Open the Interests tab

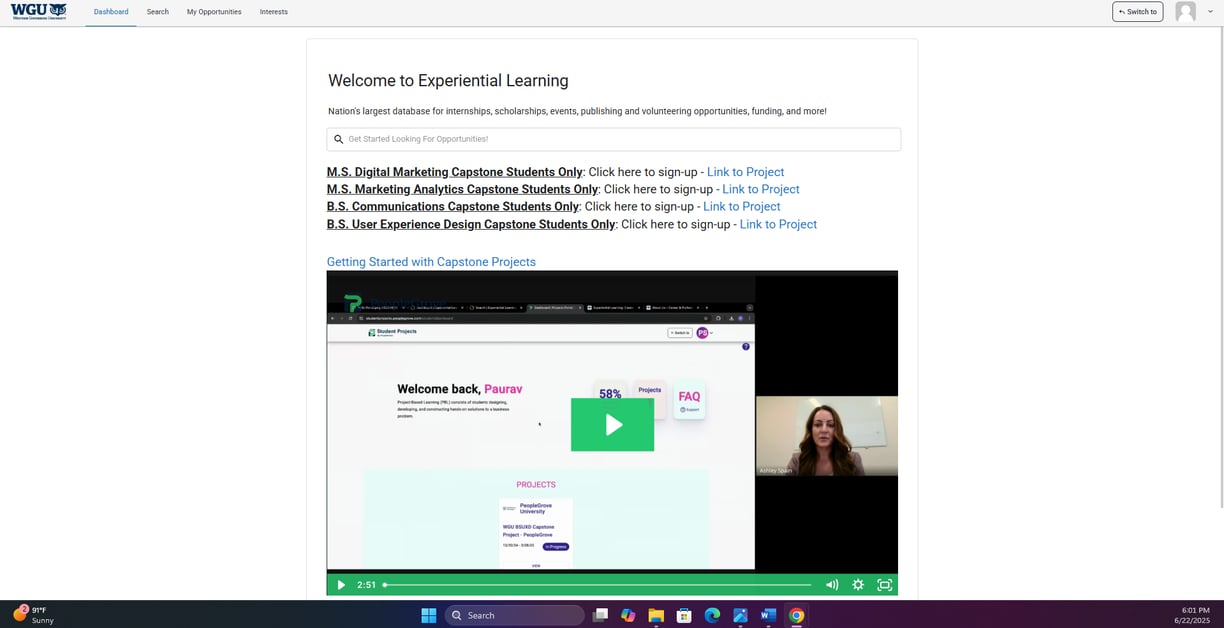click(273, 12)
